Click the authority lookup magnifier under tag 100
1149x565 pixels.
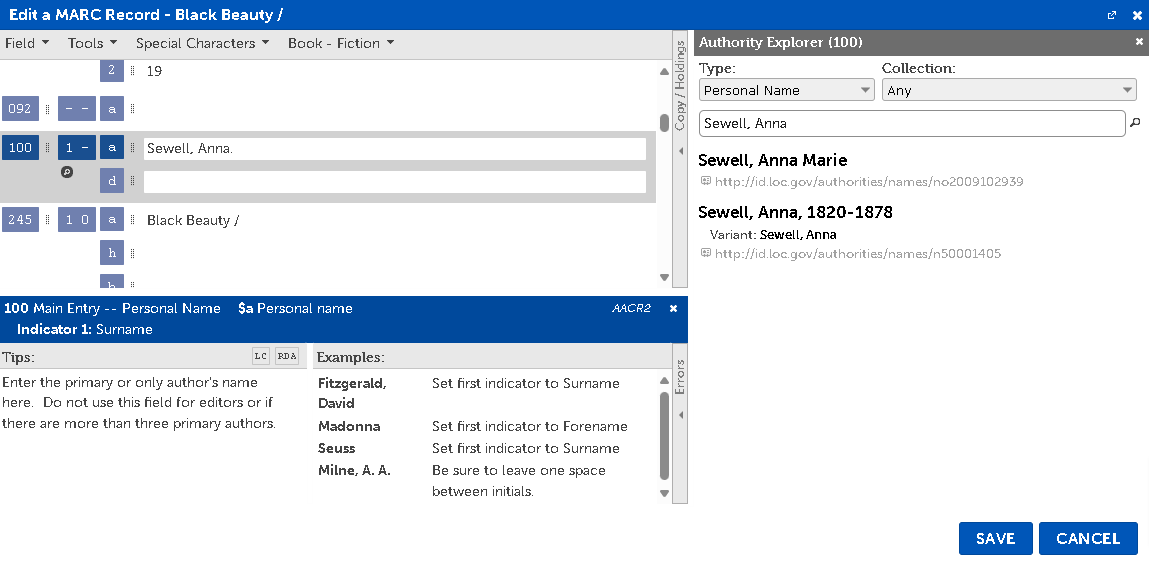(x=67, y=172)
